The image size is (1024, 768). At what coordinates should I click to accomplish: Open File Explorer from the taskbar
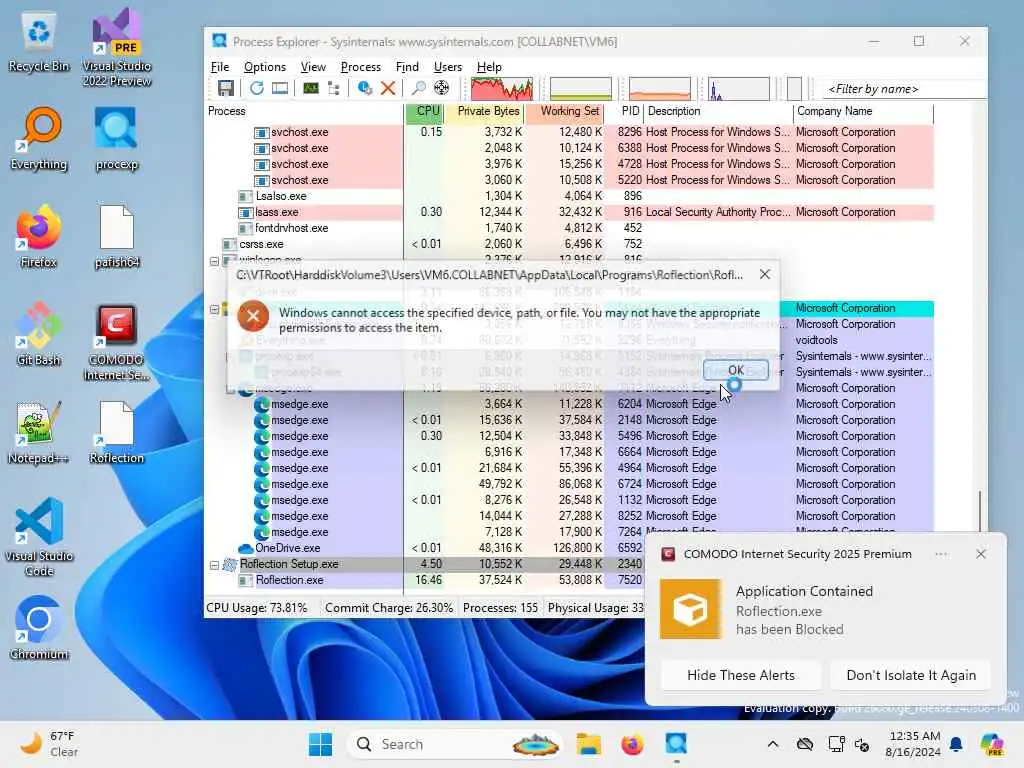[588, 744]
